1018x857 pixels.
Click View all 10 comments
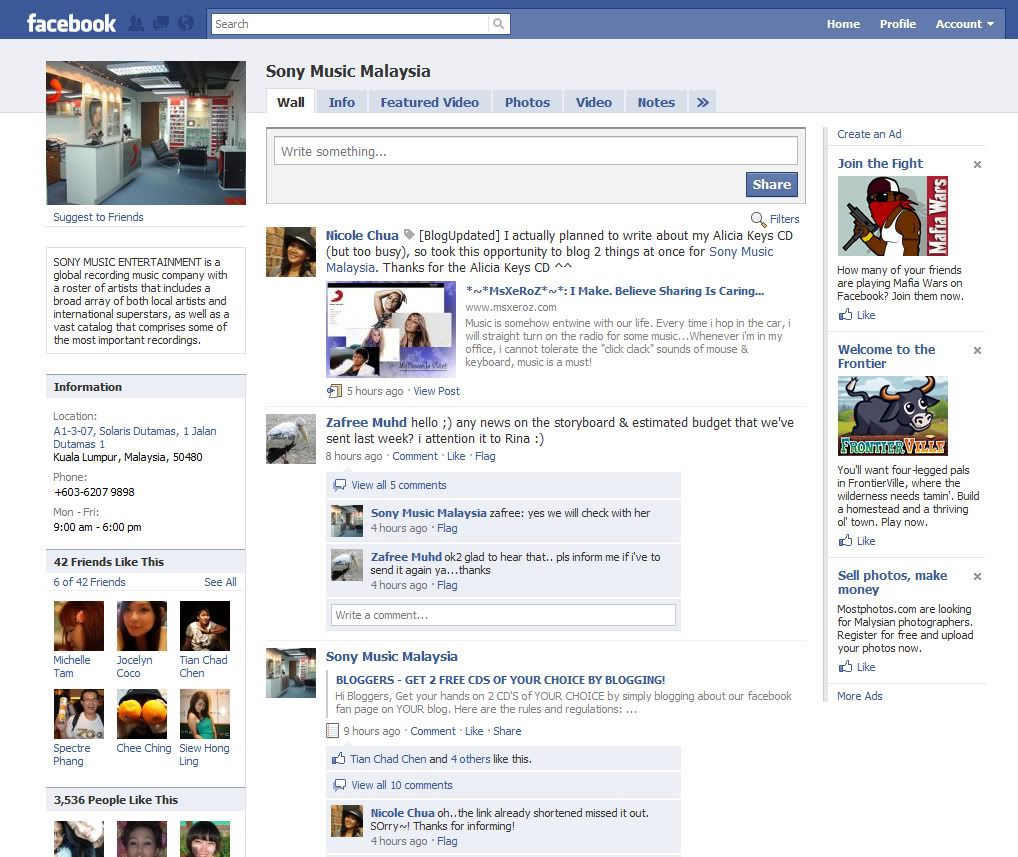click(402, 785)
